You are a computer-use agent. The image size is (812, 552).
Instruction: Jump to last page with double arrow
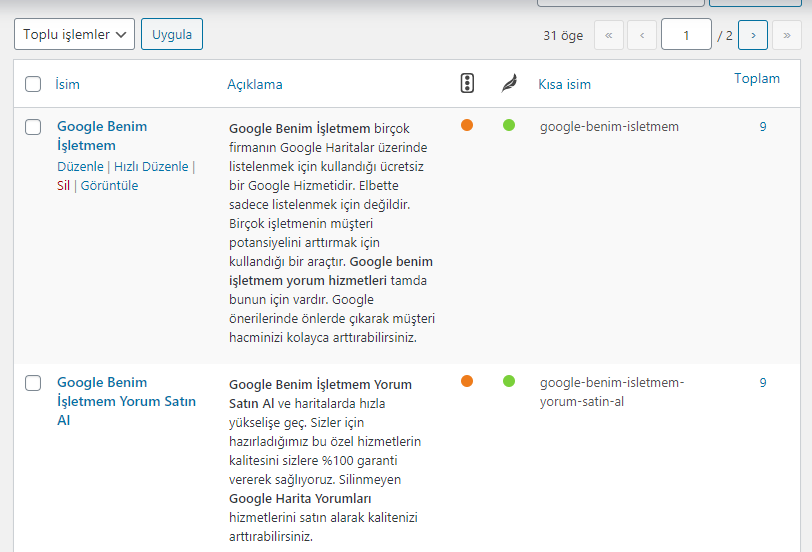click(x=787, y=35)
